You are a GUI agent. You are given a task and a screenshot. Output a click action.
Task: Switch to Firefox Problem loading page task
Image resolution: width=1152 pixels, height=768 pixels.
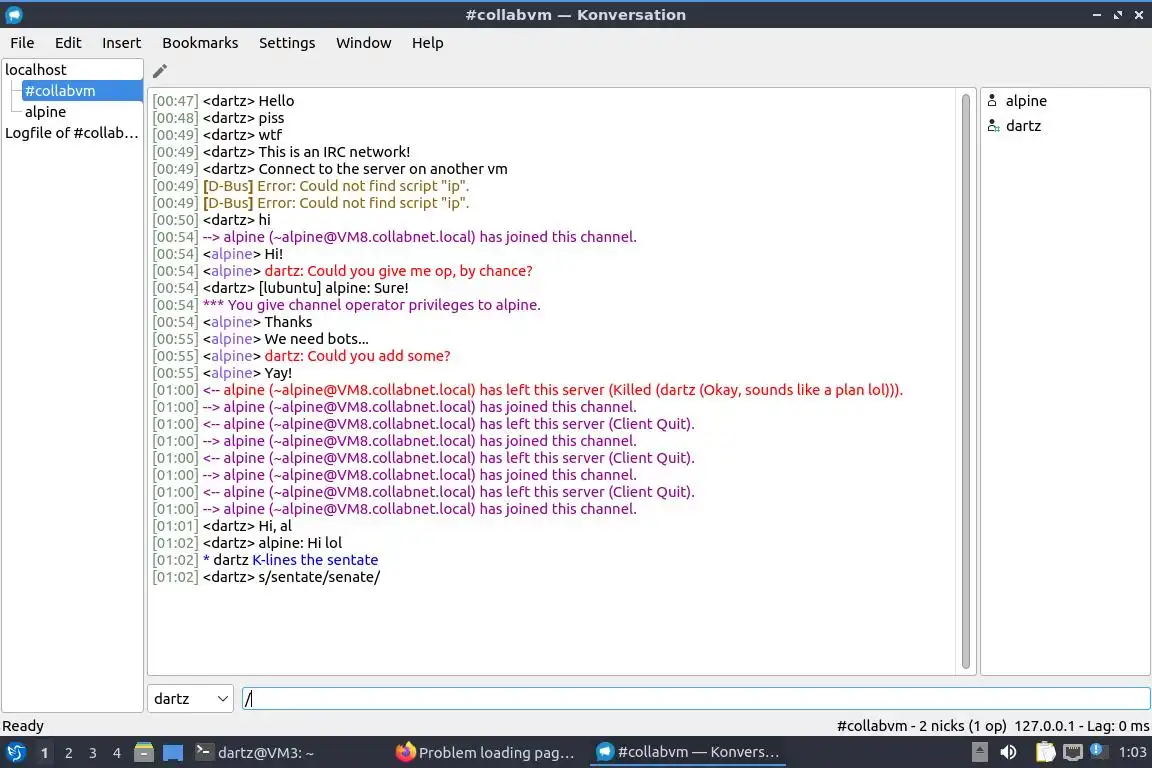pyautogui.click(x=485, y=753)
